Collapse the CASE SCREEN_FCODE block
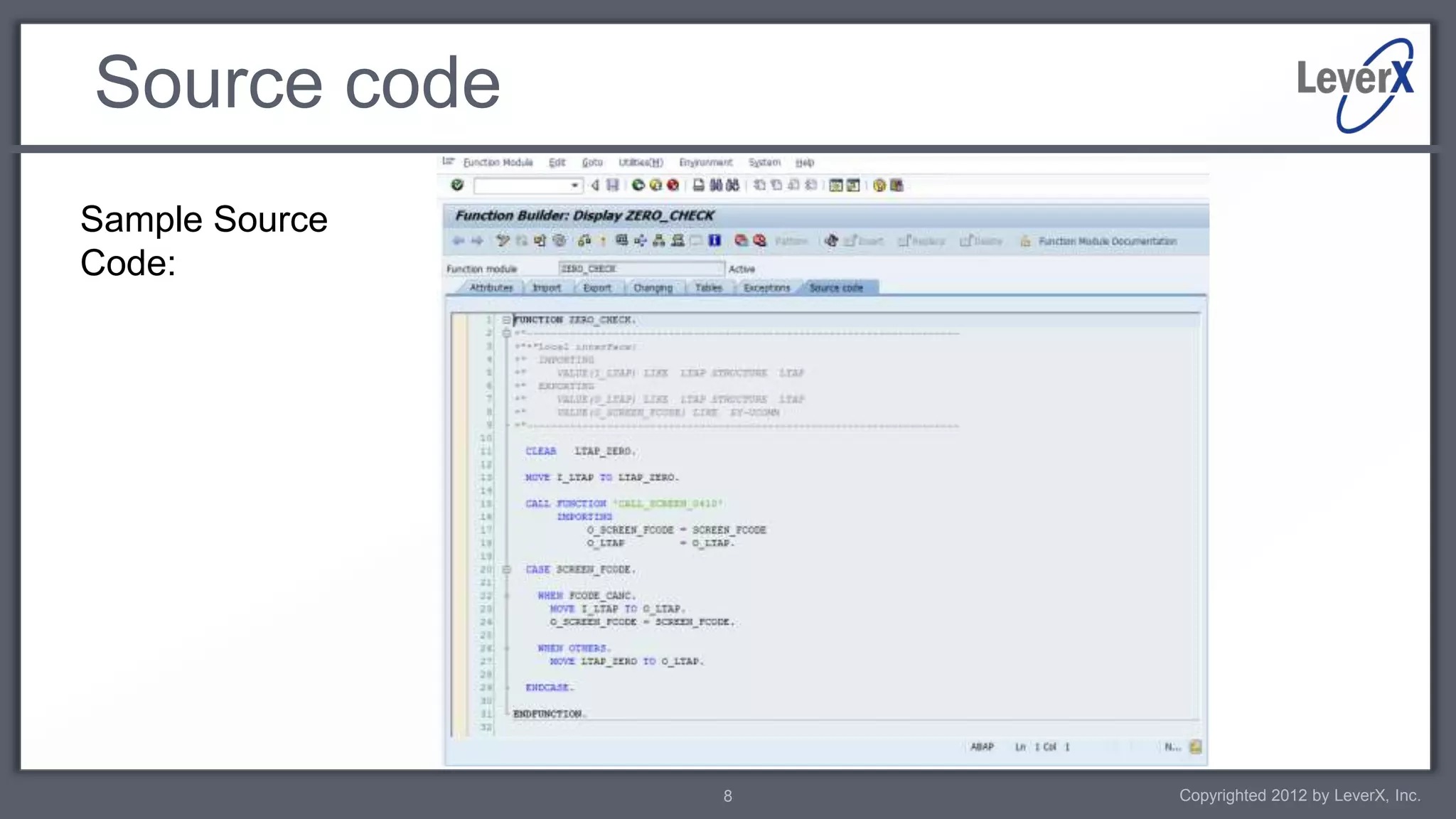The image size is (1456, 819). [x=506, y=569]
